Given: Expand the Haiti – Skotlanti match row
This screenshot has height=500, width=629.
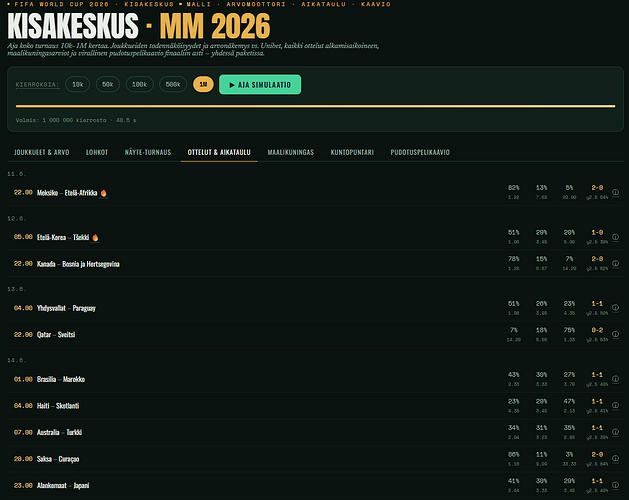Looking at the screenshot, I should click(x=315, y=406).
